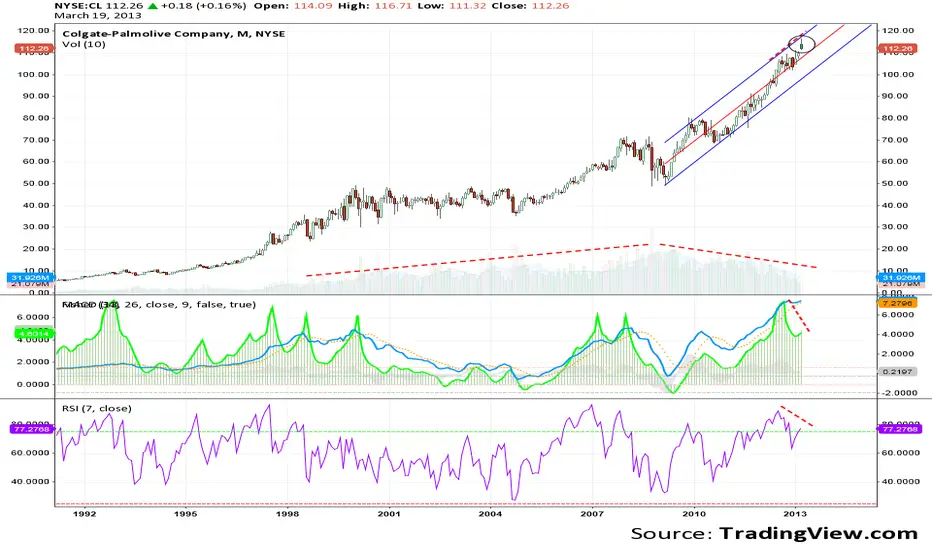Image resolution: width=932 pixels, height=550 pixels.
Task: Click the blue 31.926M volume tag on right axis
Action: click(x=900, y=278)
